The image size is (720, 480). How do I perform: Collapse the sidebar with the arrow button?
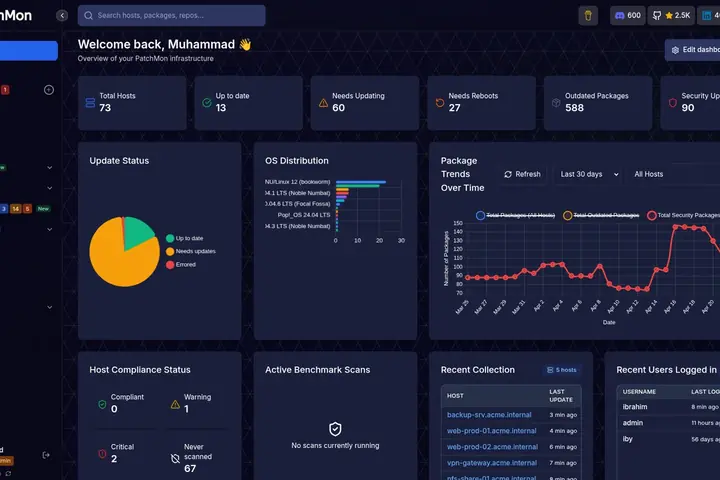click(62, 16)
